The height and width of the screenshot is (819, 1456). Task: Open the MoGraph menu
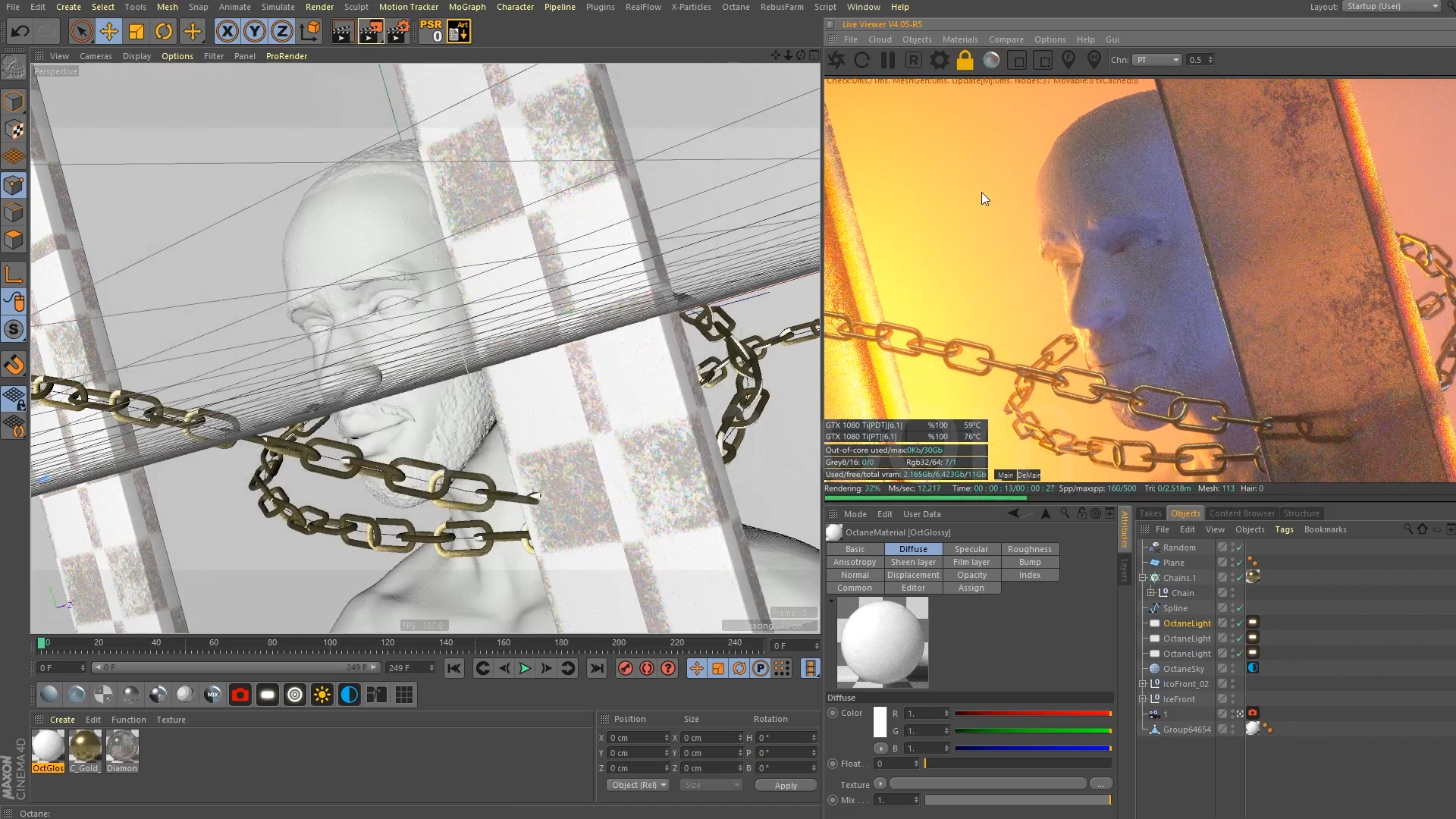[466, 7]
